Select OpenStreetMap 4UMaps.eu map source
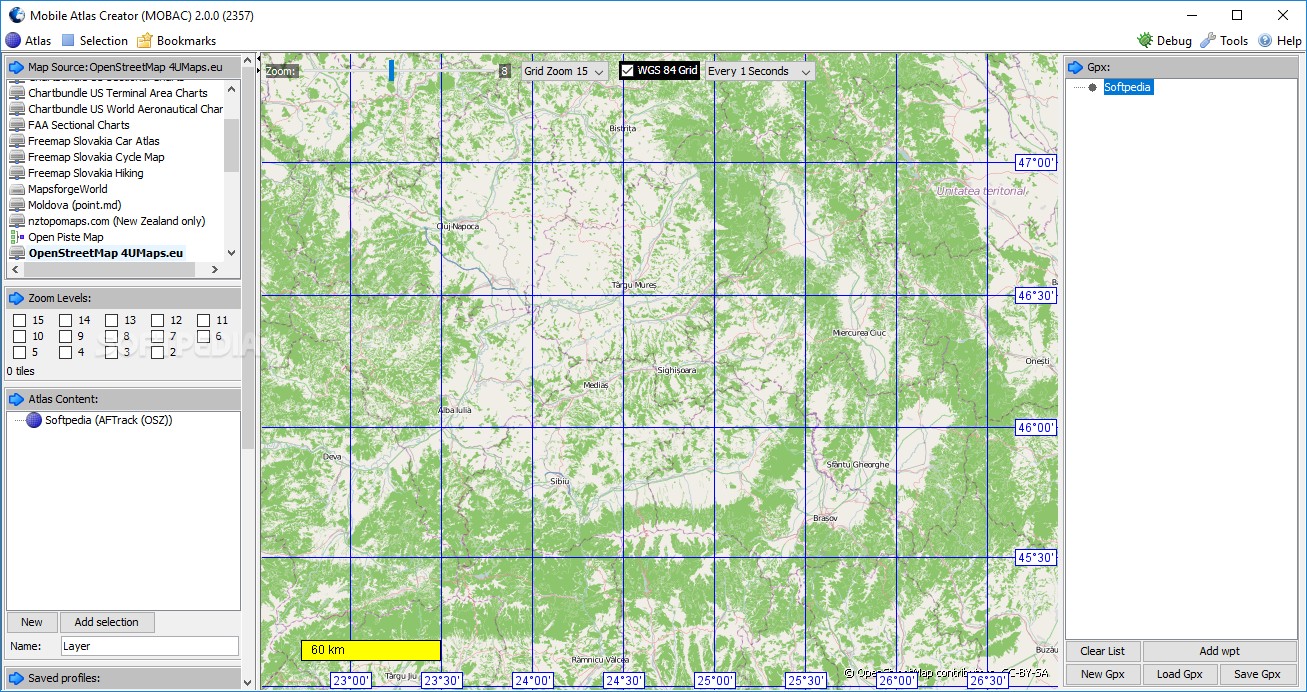Screen dimensions: 1307x692 click(x=106, y=253)
